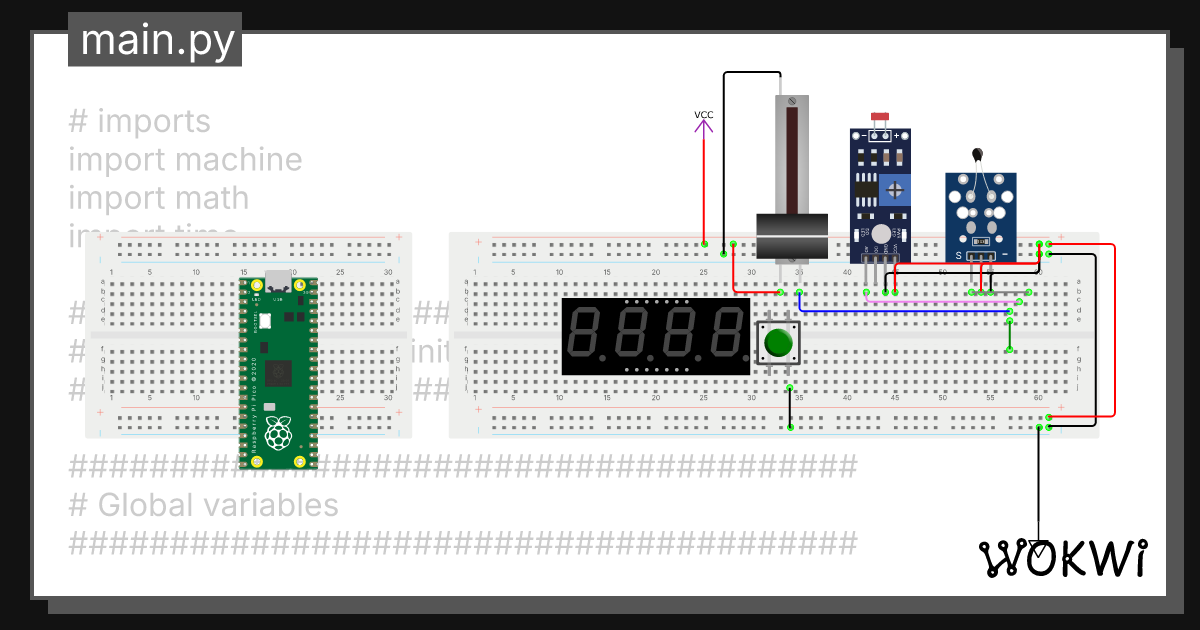Click the 'import math' code line
The height and width of the screenshot is (630, 1200).
click(x=158, y=197)
